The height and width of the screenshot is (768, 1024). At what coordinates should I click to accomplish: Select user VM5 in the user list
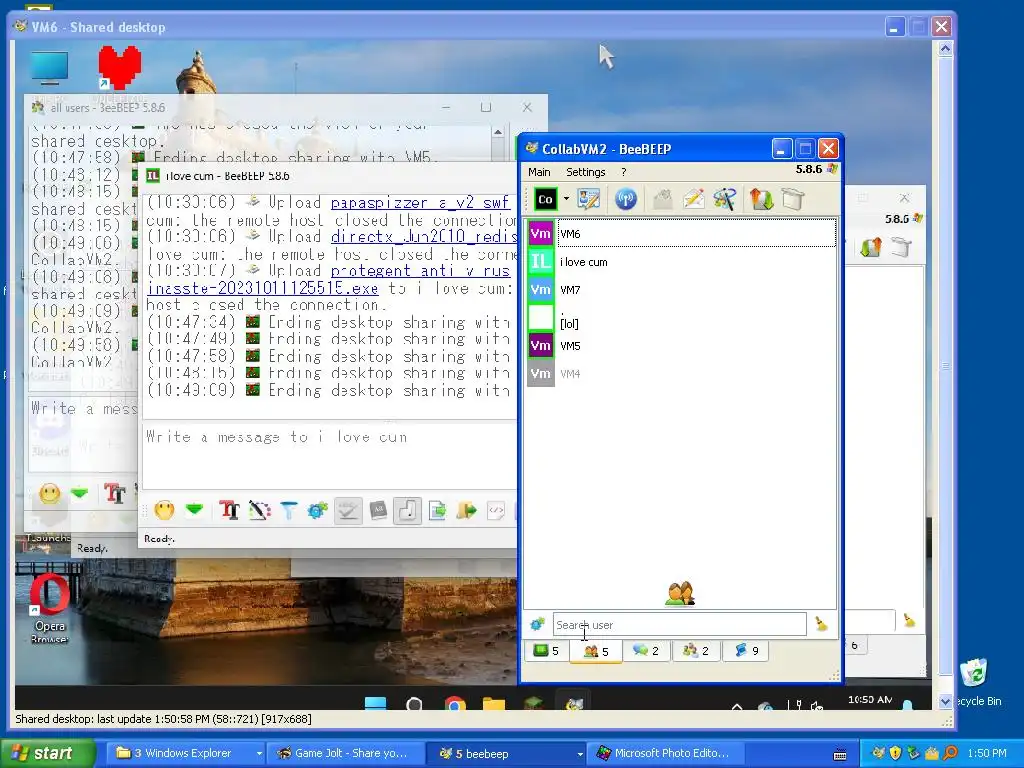point(681,346)
